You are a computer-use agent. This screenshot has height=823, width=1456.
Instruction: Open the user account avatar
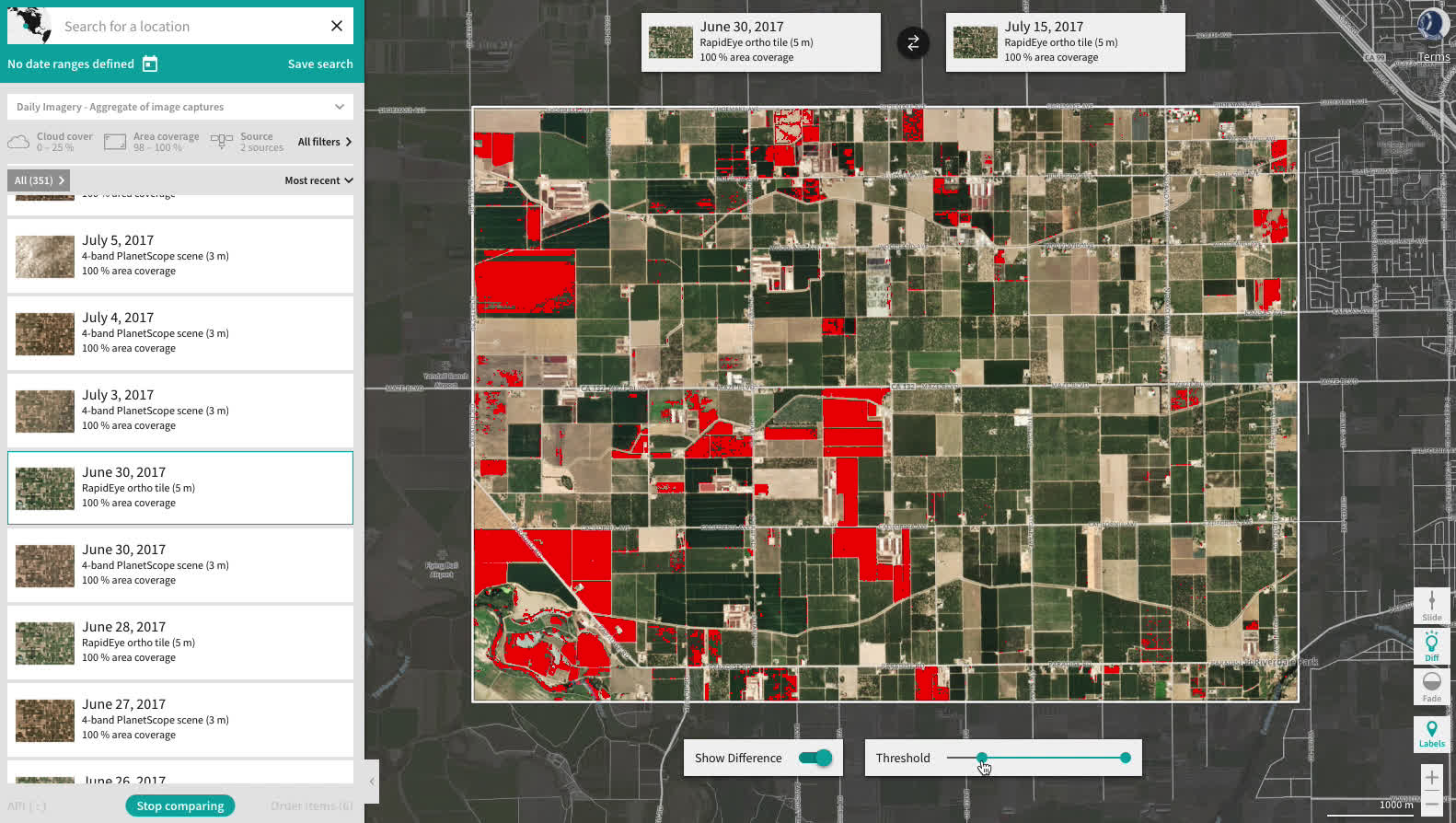tap(1431, 23)
